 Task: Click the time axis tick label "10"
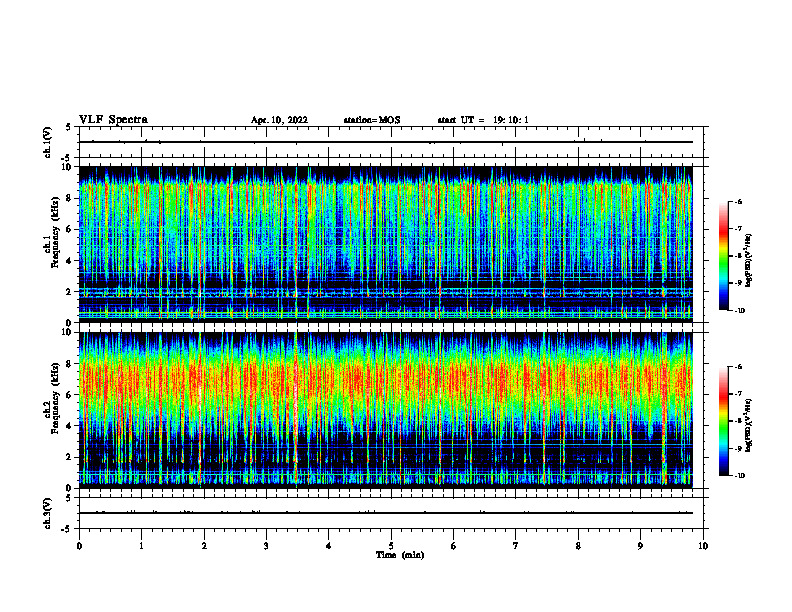(703, 546)
